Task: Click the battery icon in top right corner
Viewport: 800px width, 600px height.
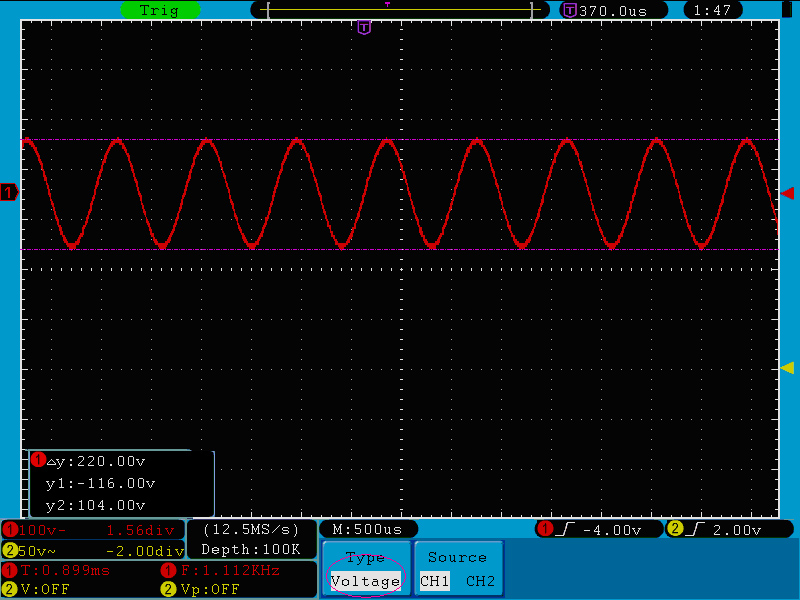Action: 787,10
